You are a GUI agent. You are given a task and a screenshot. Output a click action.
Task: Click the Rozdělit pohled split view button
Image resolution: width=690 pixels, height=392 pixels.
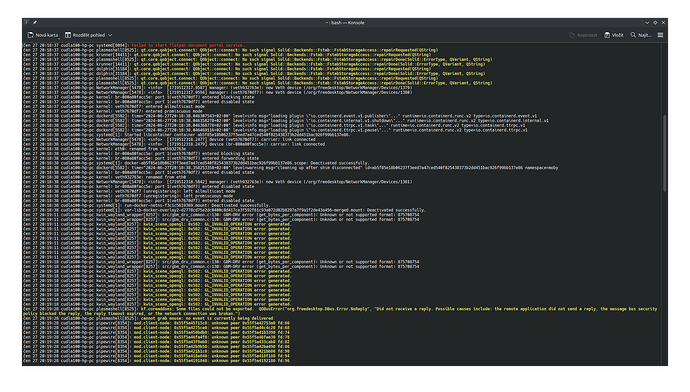point(85,35)
